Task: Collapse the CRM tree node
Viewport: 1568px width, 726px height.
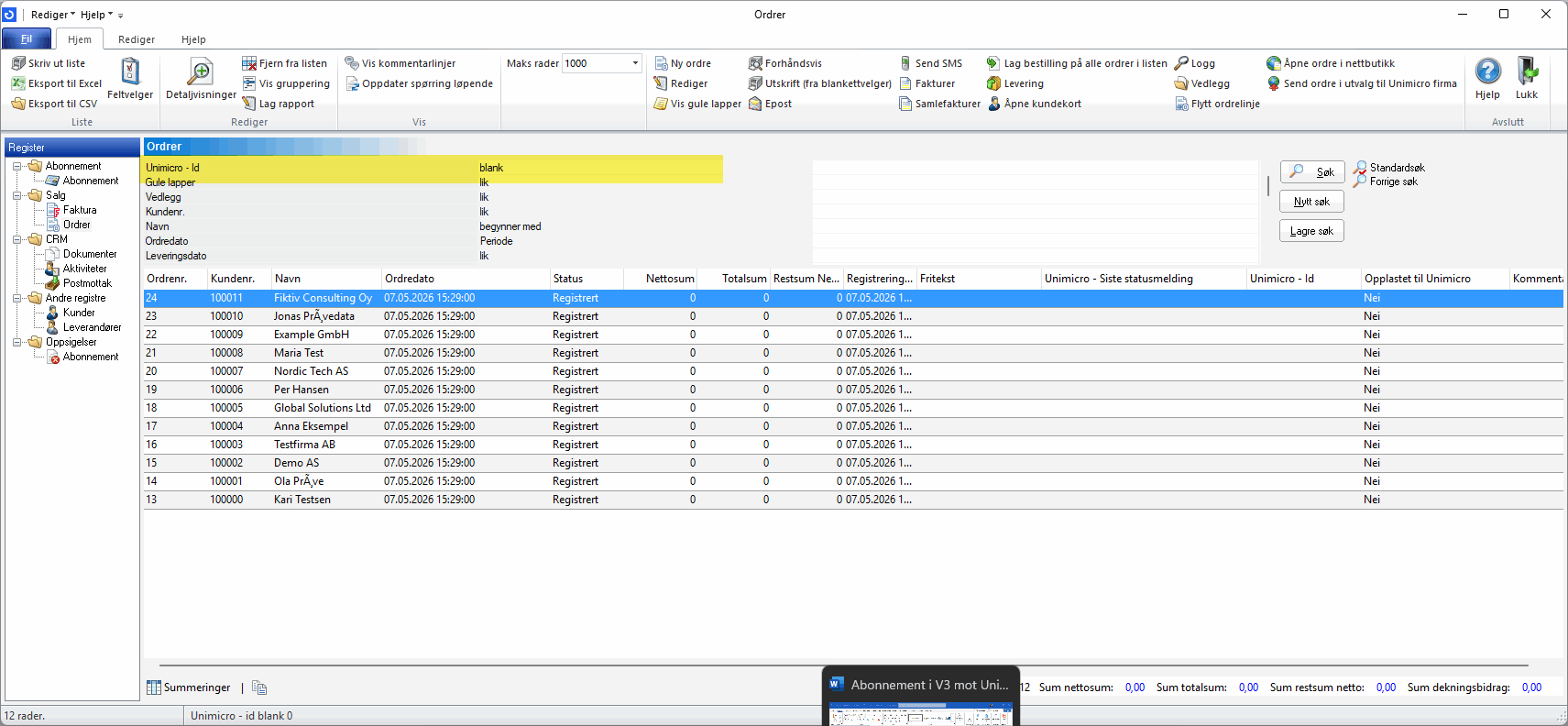Action: tap(16, 239)
